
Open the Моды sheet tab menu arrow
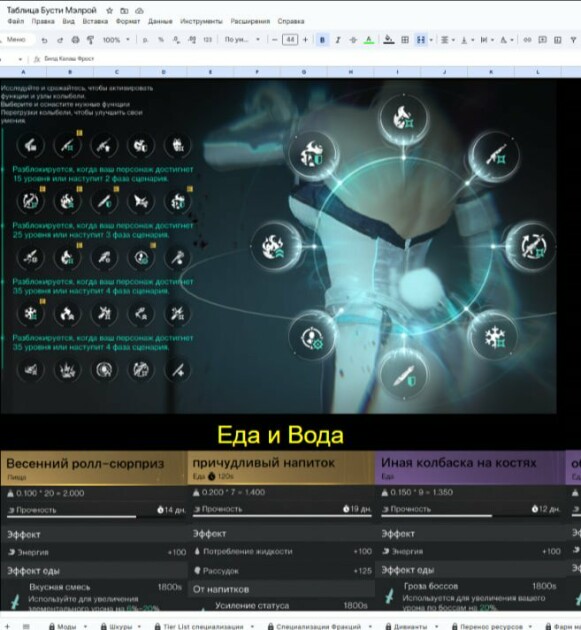(85, 626)
